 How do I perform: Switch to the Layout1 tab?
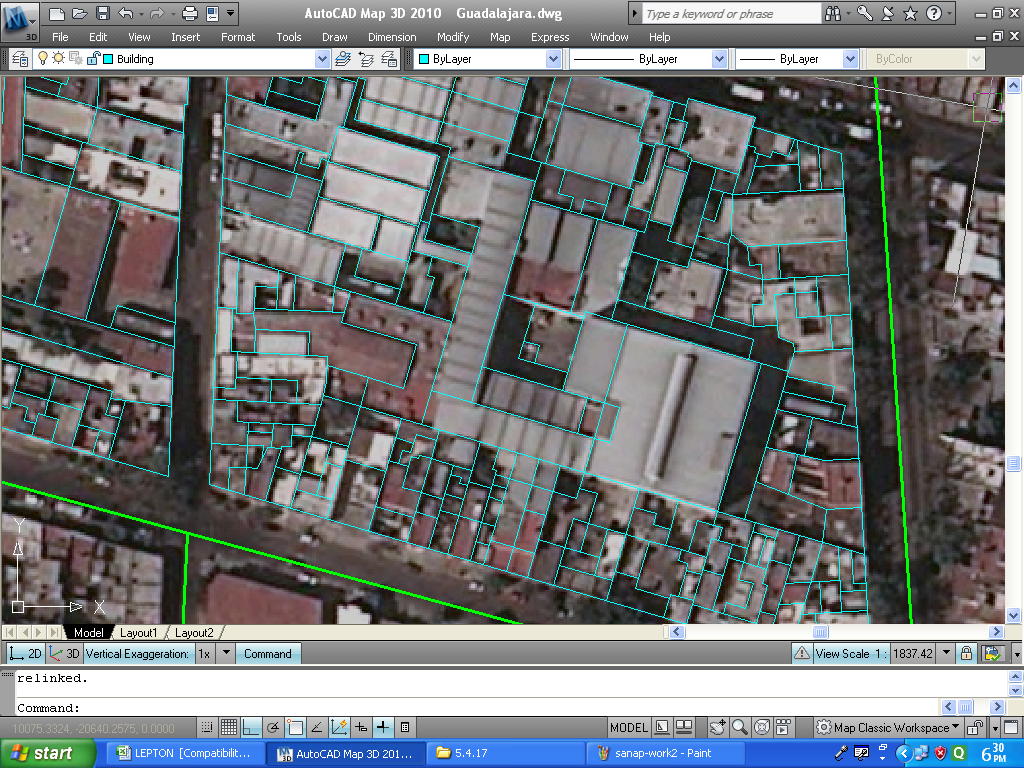pyautogui.click(x=138, y=633)
